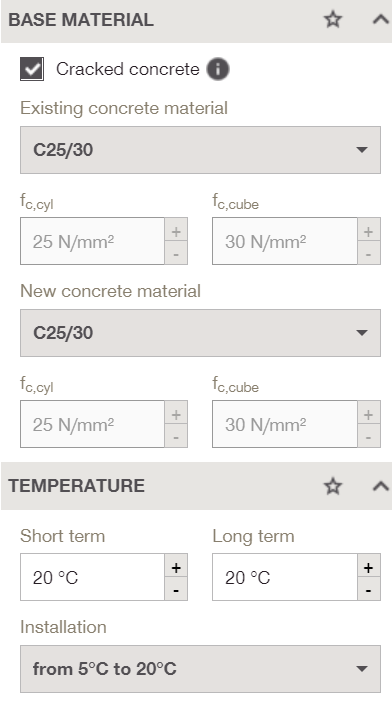
Task: Collapse the Base Material section chevron
Action: click(380, 20)
